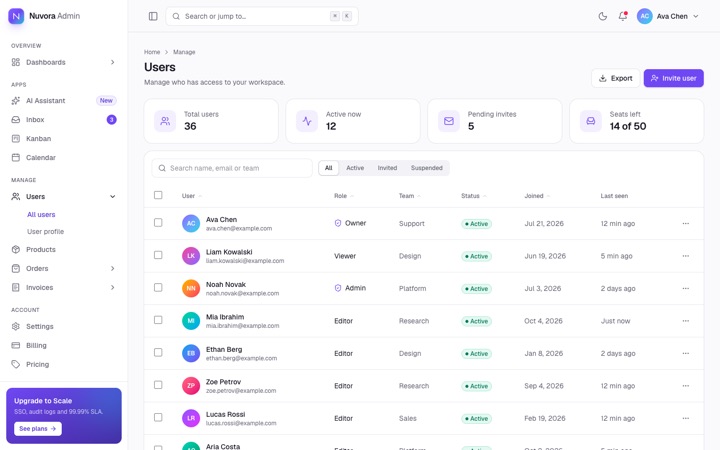720x450 pixels.
Task: Collapse the Users section chevron
Action: click(112, 197)
